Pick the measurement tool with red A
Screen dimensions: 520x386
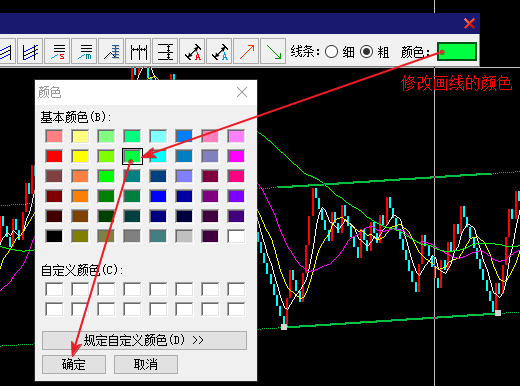coord(192,51)
